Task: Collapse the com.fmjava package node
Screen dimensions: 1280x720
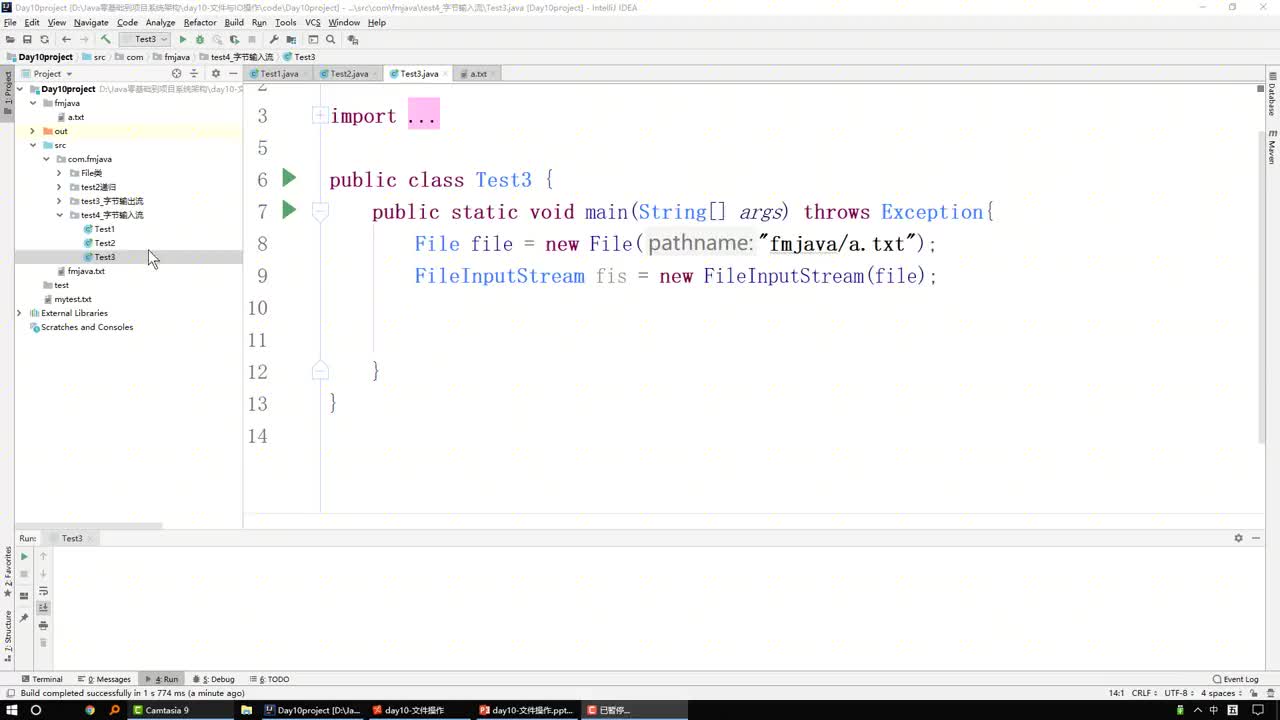Action: click(x=46, y=159)
